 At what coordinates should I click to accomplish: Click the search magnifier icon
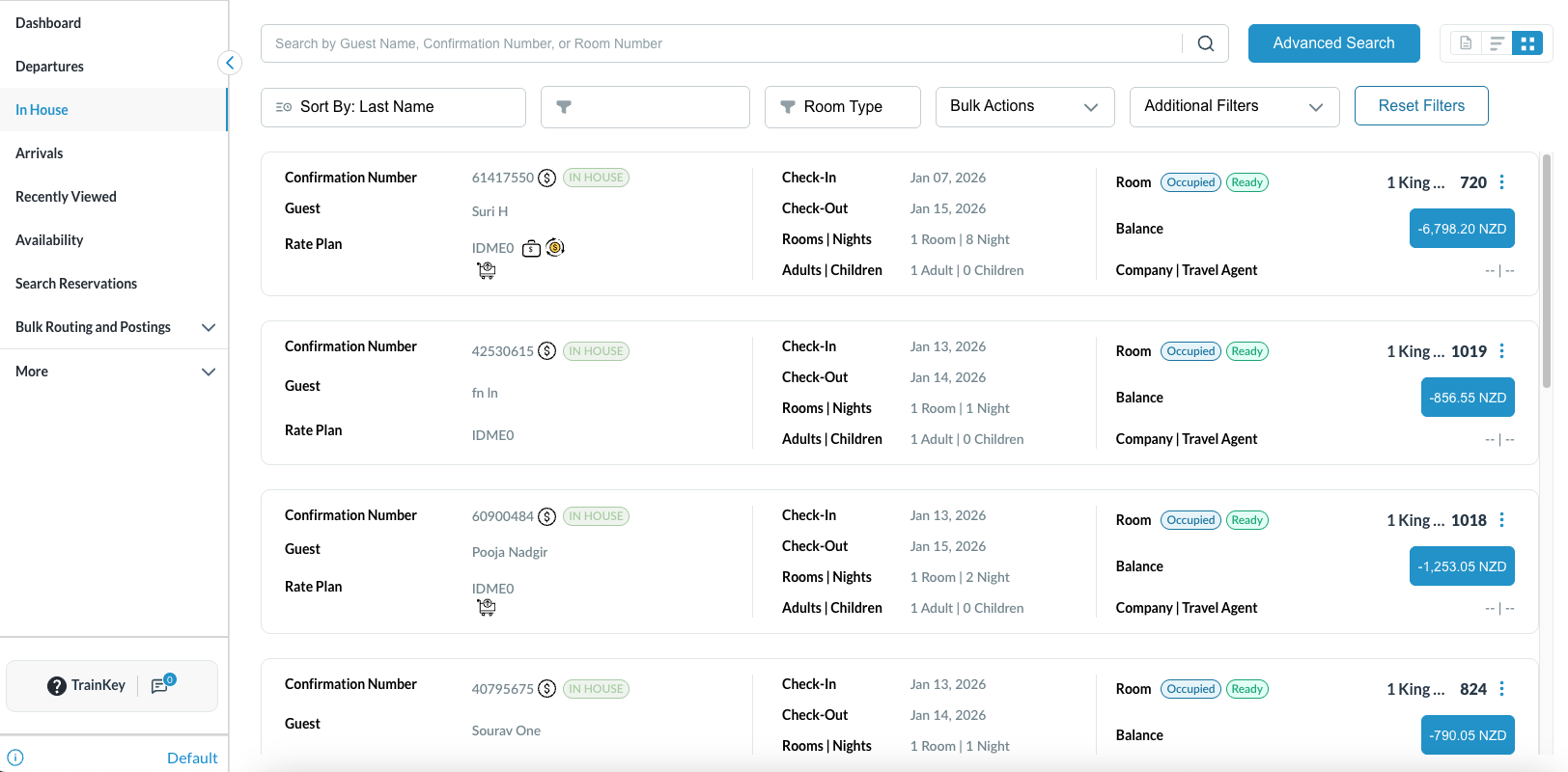[x=1205, y=43]
